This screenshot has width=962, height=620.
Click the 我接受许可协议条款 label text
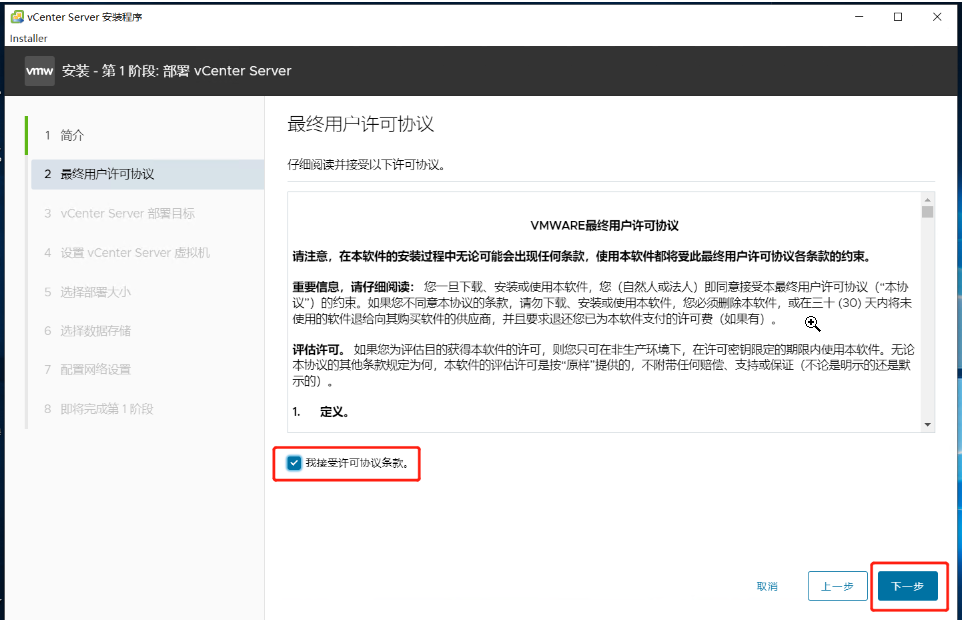coord(357,463)
